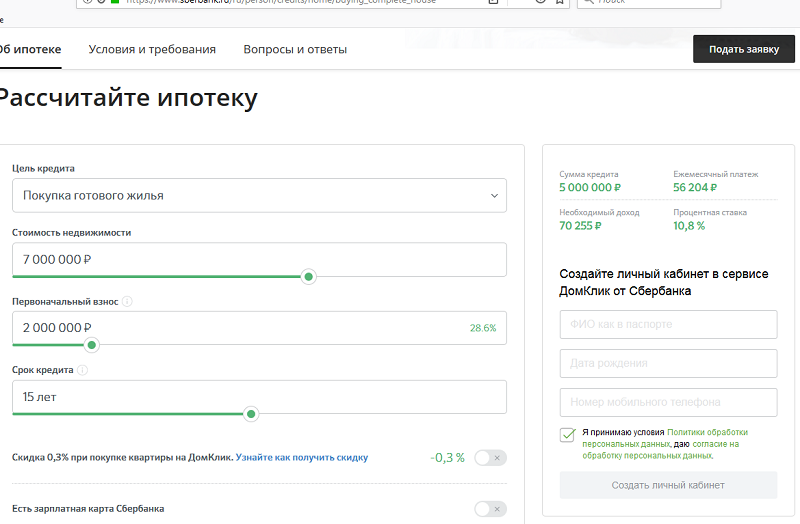Viewport: 800px width, 524px height.
Task: Click the 'Срок кредита' years field
Action: (x=259, y=396)
